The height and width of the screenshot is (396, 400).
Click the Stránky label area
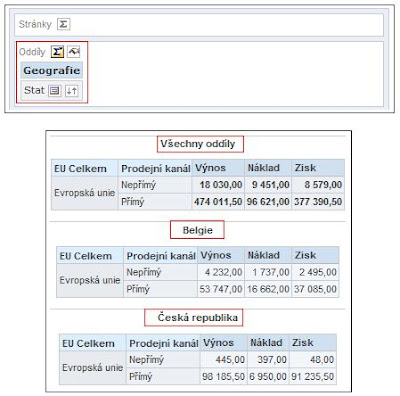(x=35, y=24)
